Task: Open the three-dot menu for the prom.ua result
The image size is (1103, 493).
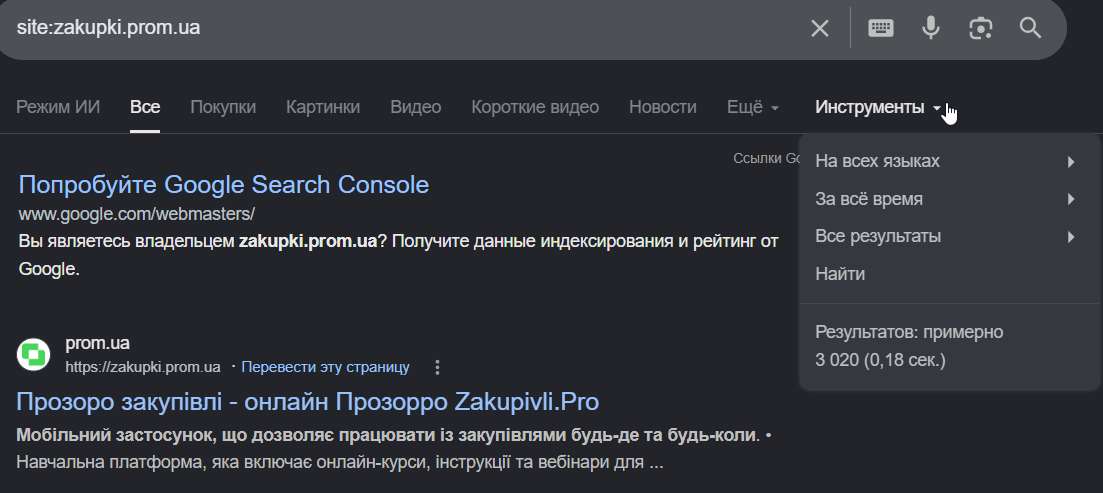Action: coord(437,367)
